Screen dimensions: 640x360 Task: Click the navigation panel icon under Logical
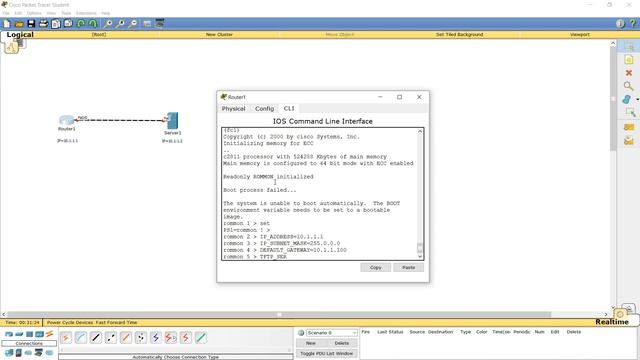pyautogui.click(x=11, y=48)
